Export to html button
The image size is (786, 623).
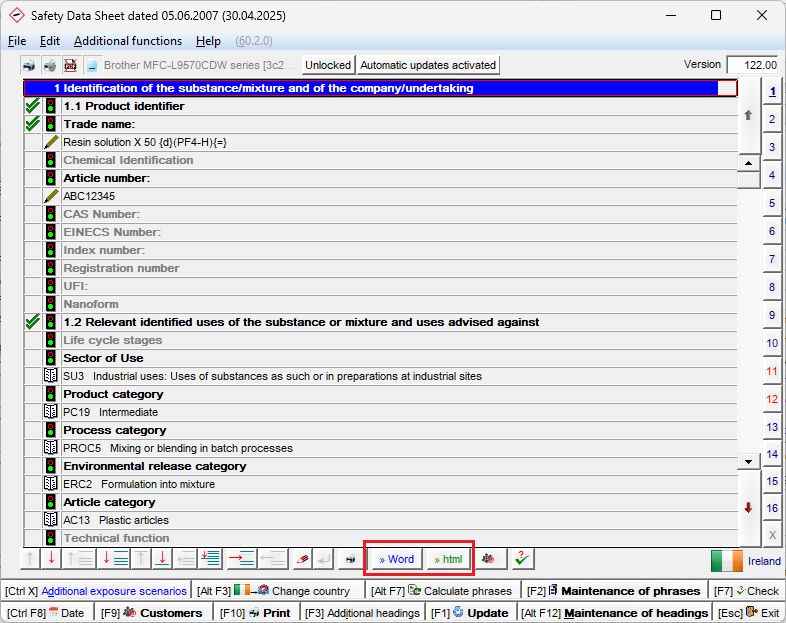[448, 559]
